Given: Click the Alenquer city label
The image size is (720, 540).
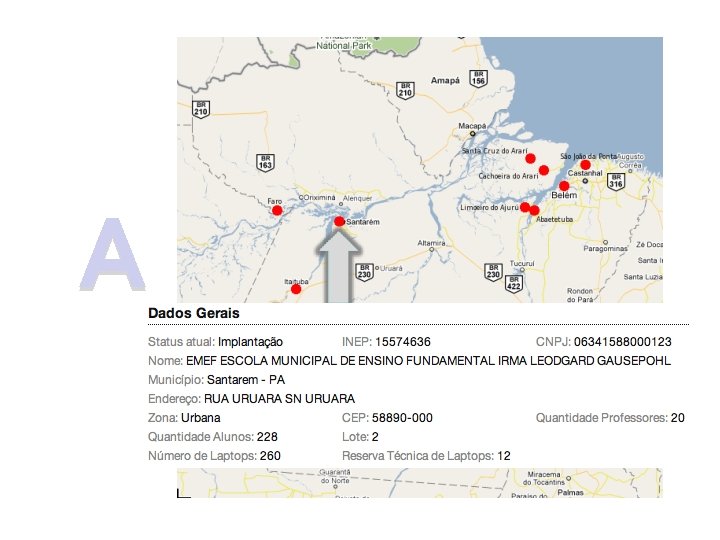Looking at the screenshot, I should click(x=358, y=198).
